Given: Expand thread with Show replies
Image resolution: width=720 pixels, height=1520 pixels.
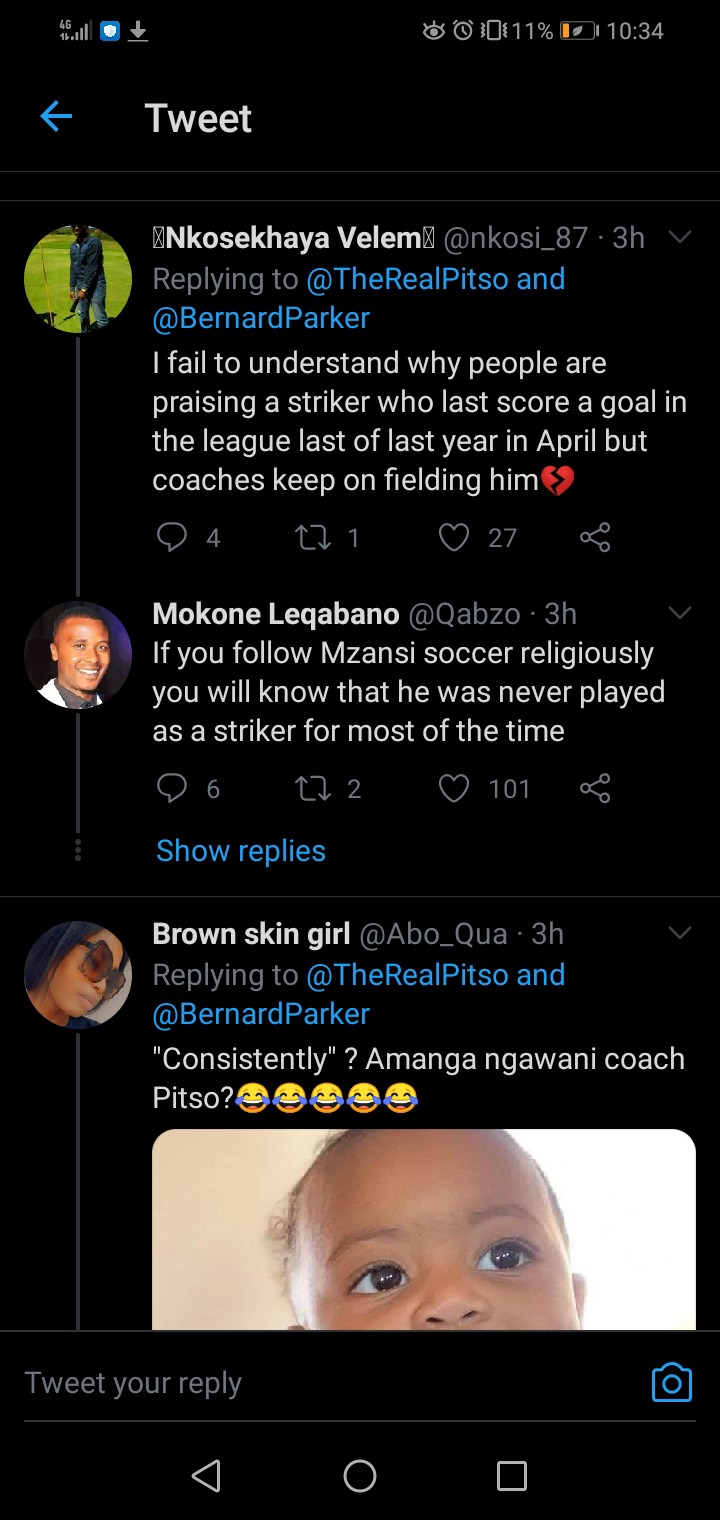Looking at the screenshot, I should point(241,851).
